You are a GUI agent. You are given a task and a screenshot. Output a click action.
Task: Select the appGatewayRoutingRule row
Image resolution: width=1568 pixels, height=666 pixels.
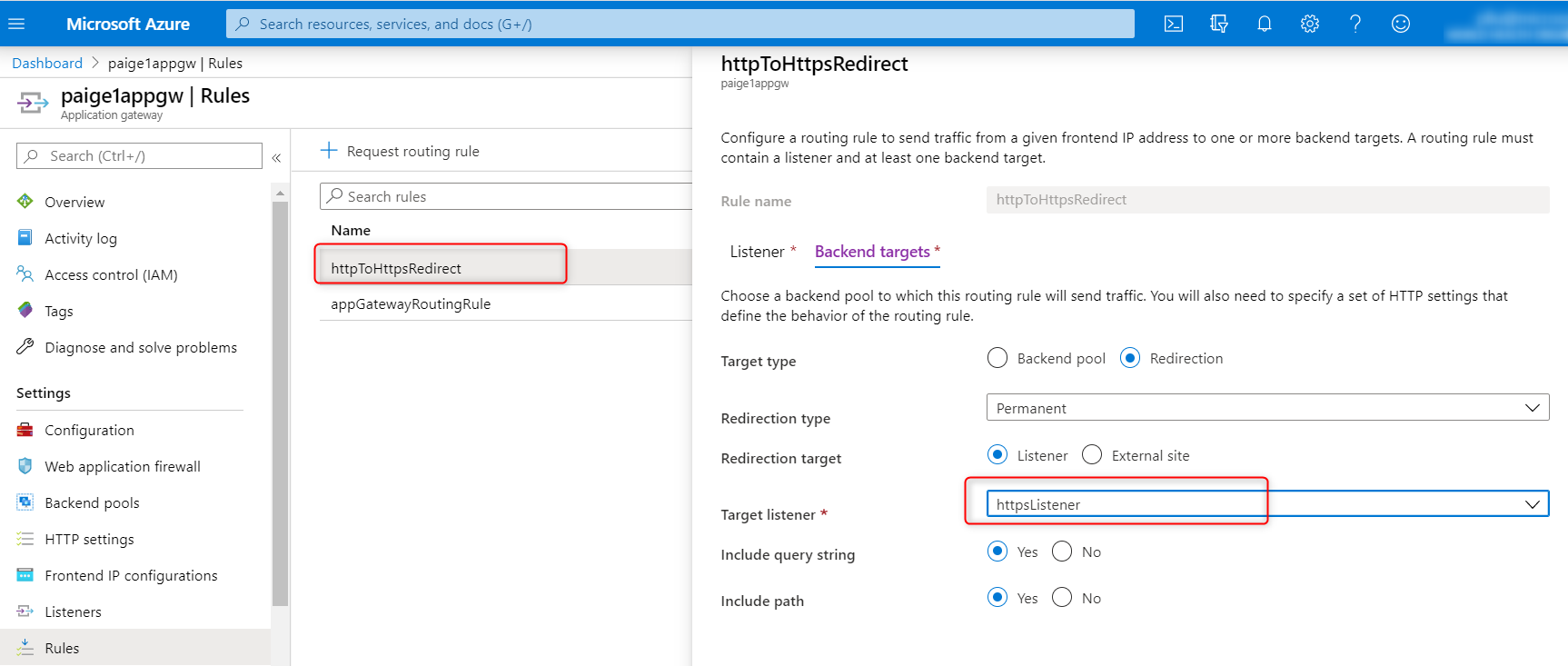pyautogui.click(x=505, y=303)
